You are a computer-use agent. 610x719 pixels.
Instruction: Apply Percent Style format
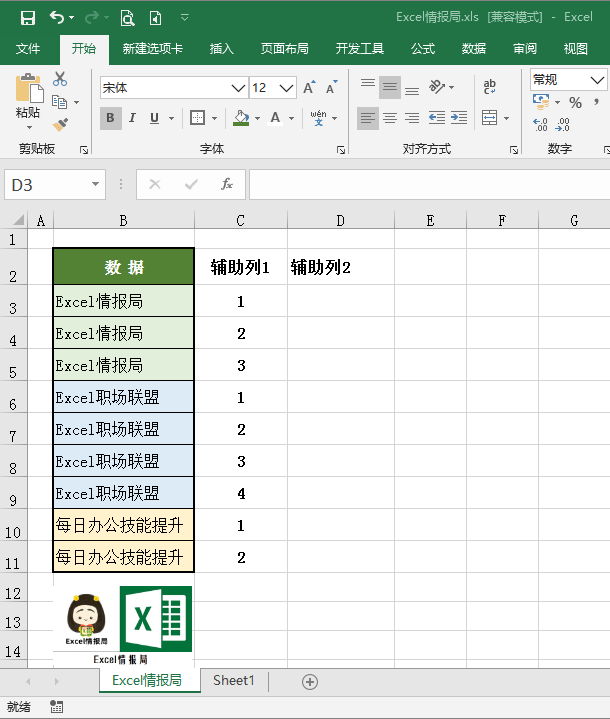click(x=575, y=102)
